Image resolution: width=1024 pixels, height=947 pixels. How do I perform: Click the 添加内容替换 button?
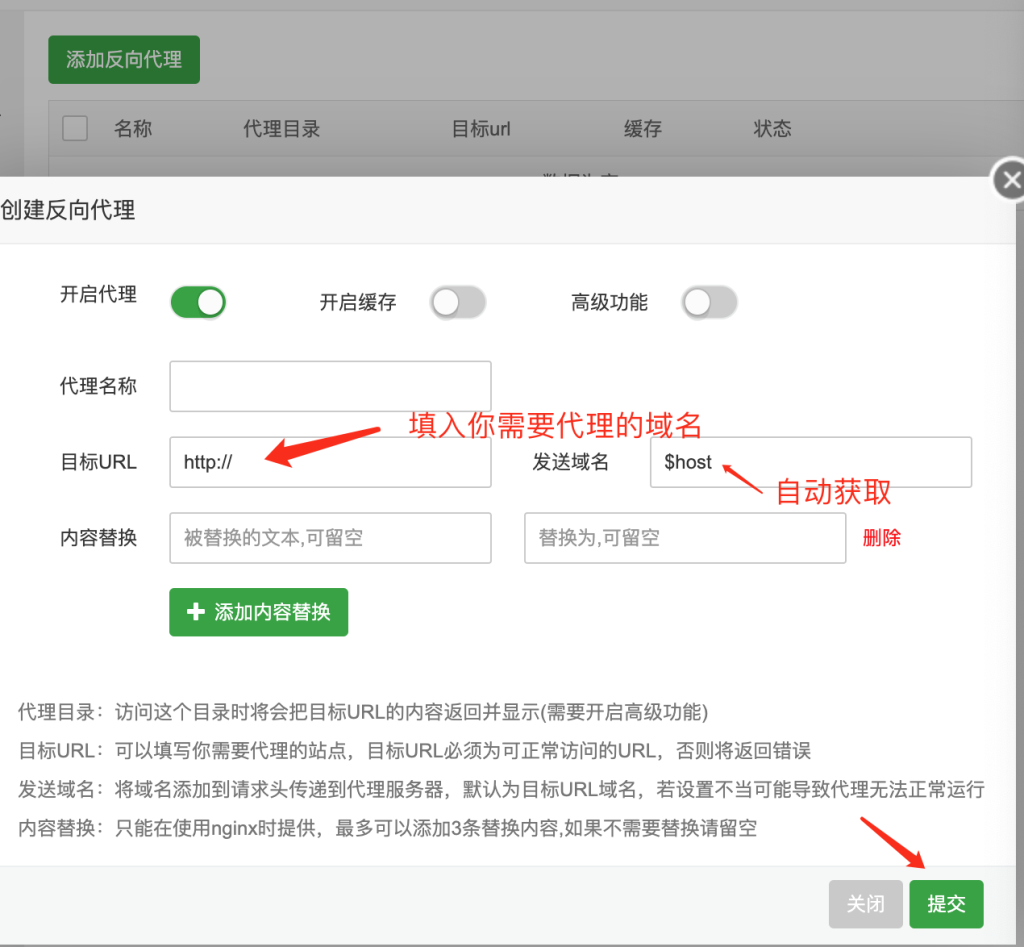point(258,612)
